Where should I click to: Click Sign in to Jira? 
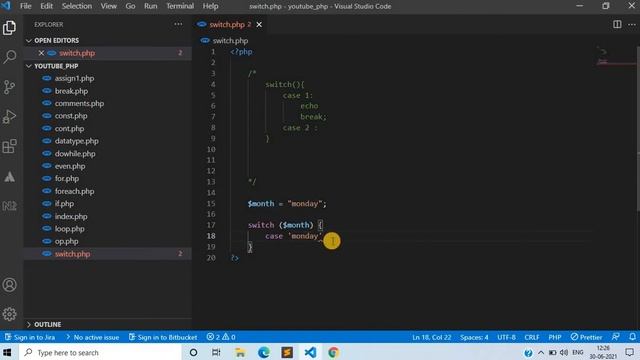point(30,337)
